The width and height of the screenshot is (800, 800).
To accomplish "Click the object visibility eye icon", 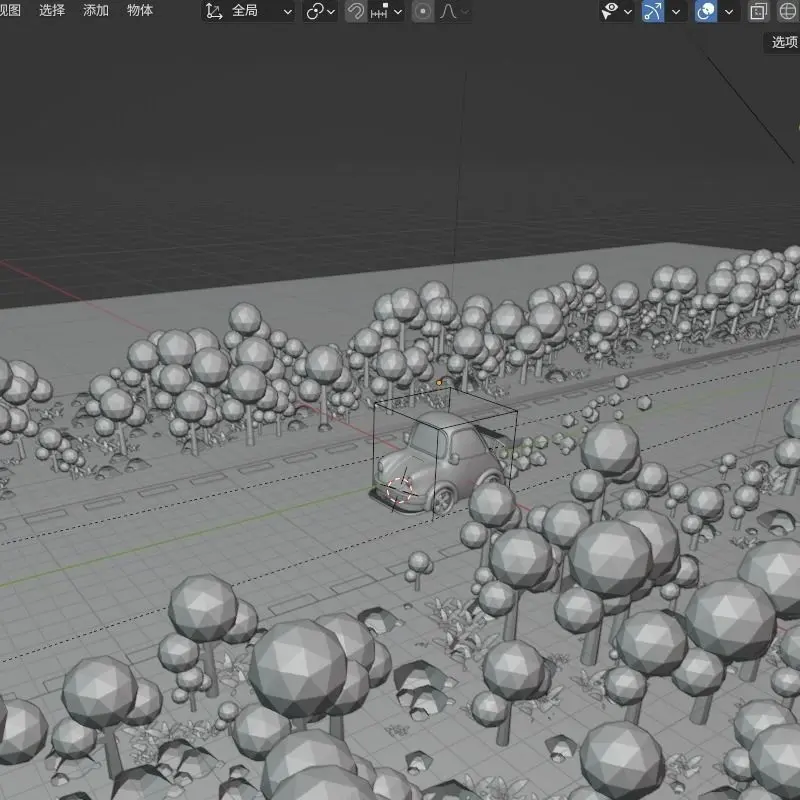I will pyautogui.click(x=610, y=11).
